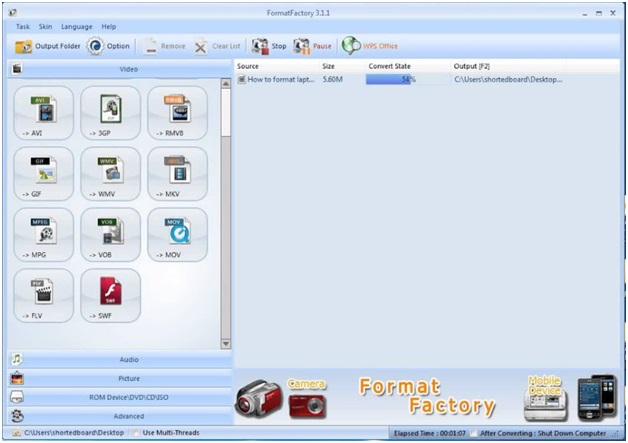Pause the conversion with the Pause icon
Image resolution: width=628 pixels, height=443 pixels.
[302, 46]
